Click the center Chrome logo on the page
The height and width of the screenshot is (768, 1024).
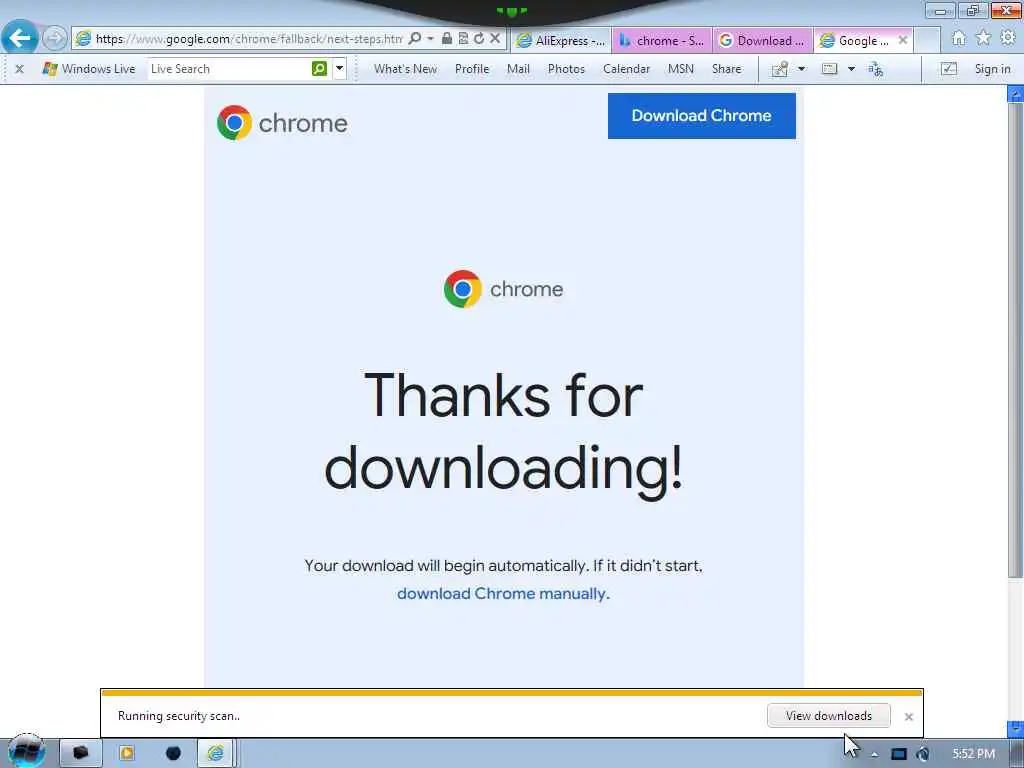(504, 289)
